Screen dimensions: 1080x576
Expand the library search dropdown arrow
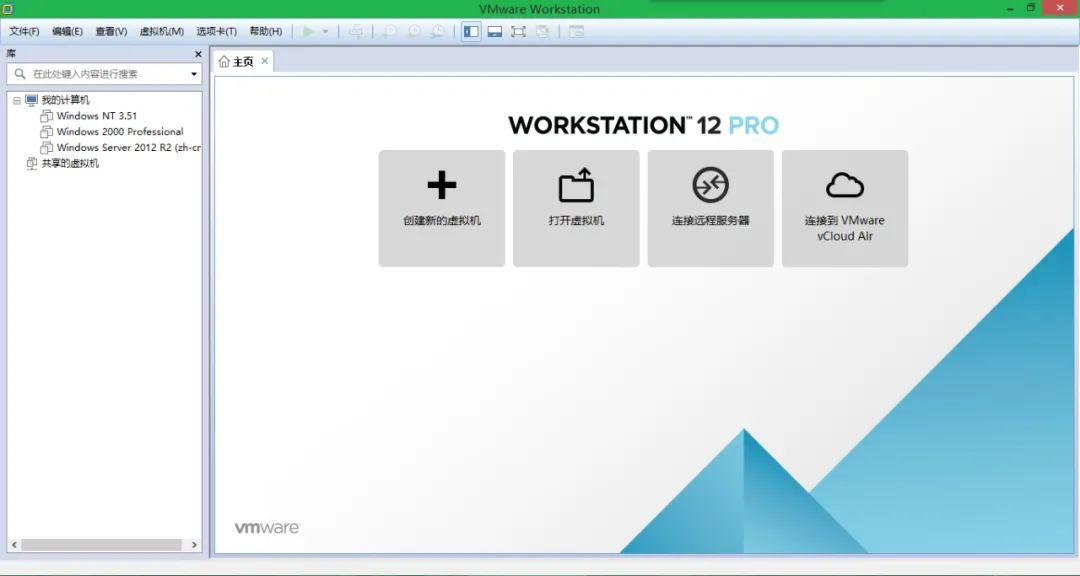(x=193, y=72)
